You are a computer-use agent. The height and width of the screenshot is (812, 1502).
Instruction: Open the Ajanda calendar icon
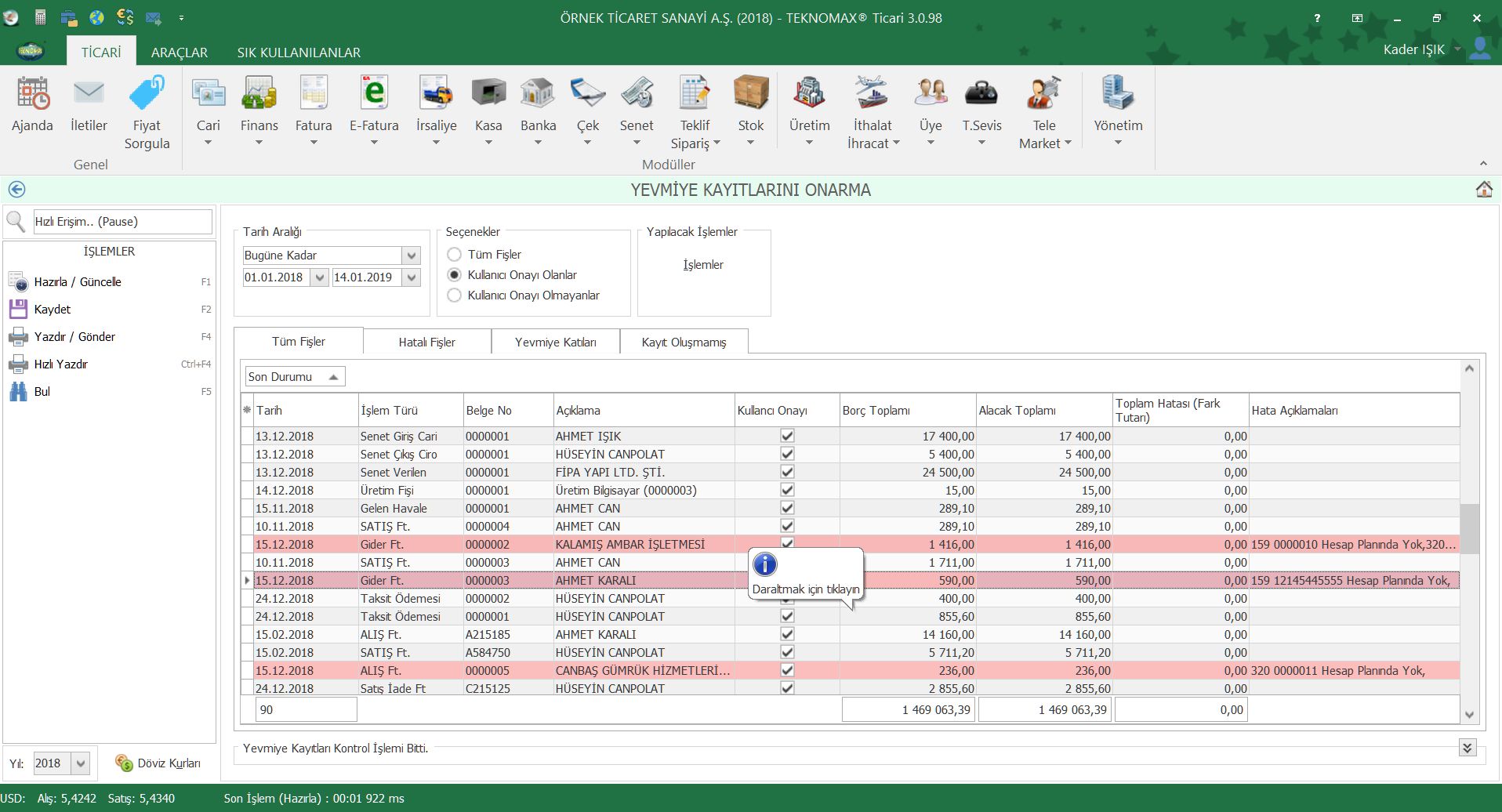pyautogui.click(x=32, y=94)
